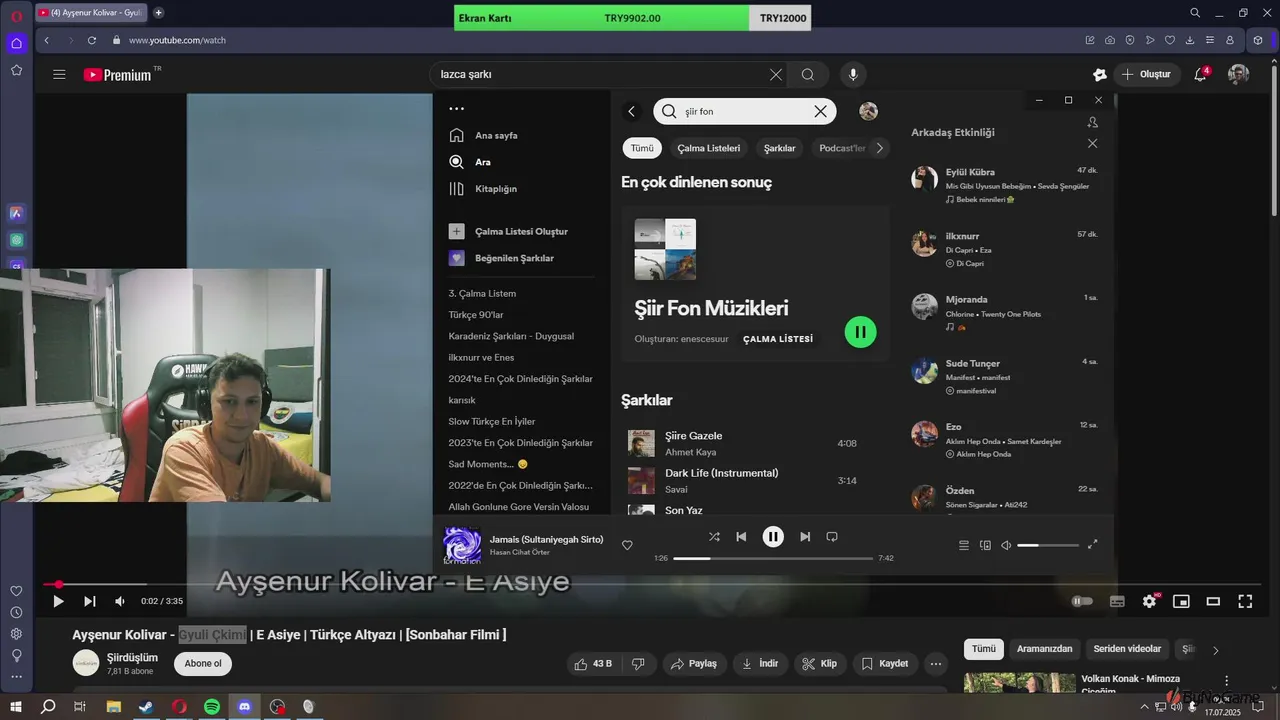Expand more Spotify filter chips with arrow
The image size is (1280, 720).
tap(879, 148)
